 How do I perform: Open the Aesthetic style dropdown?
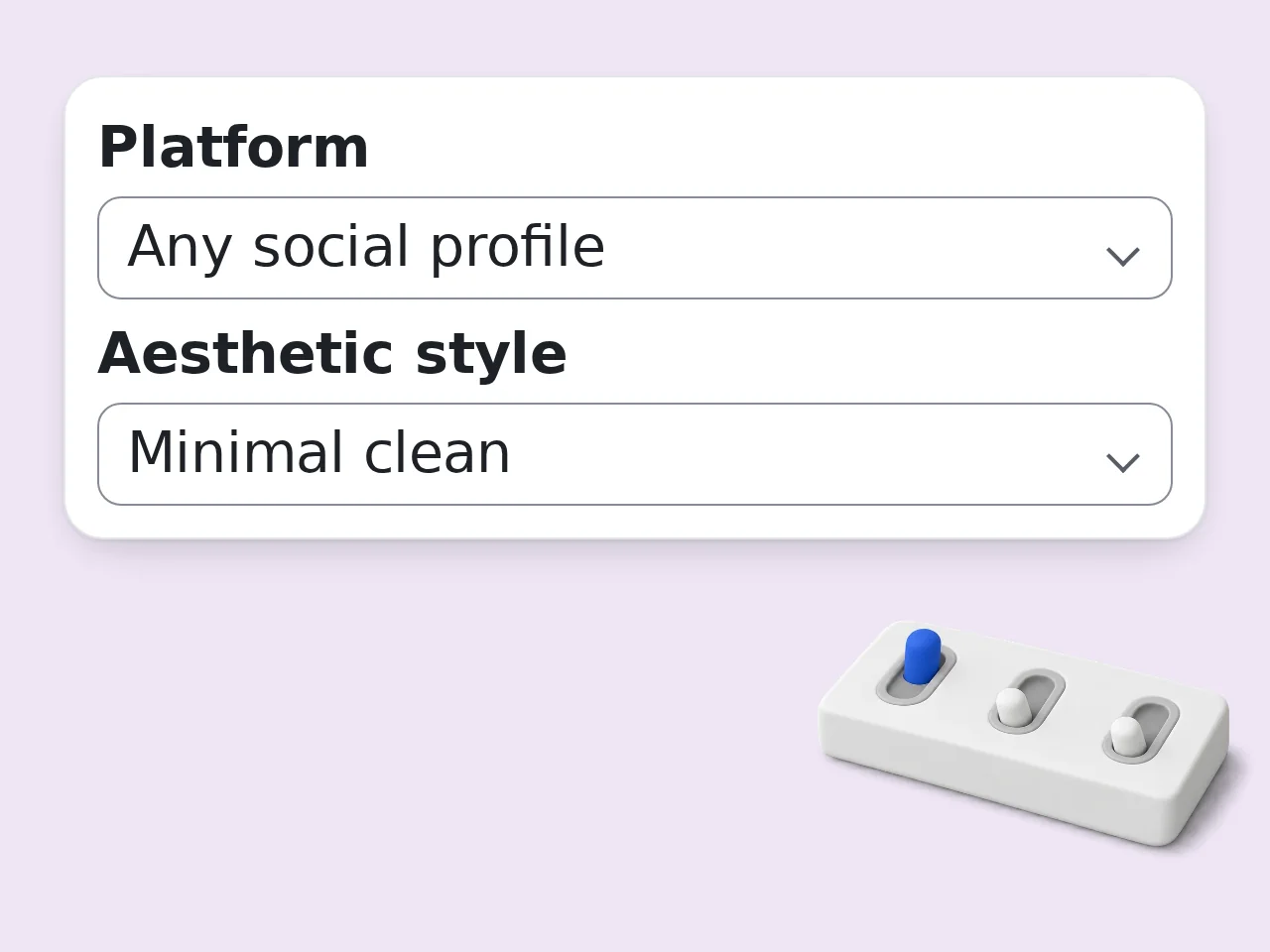(x=635, y=454)
